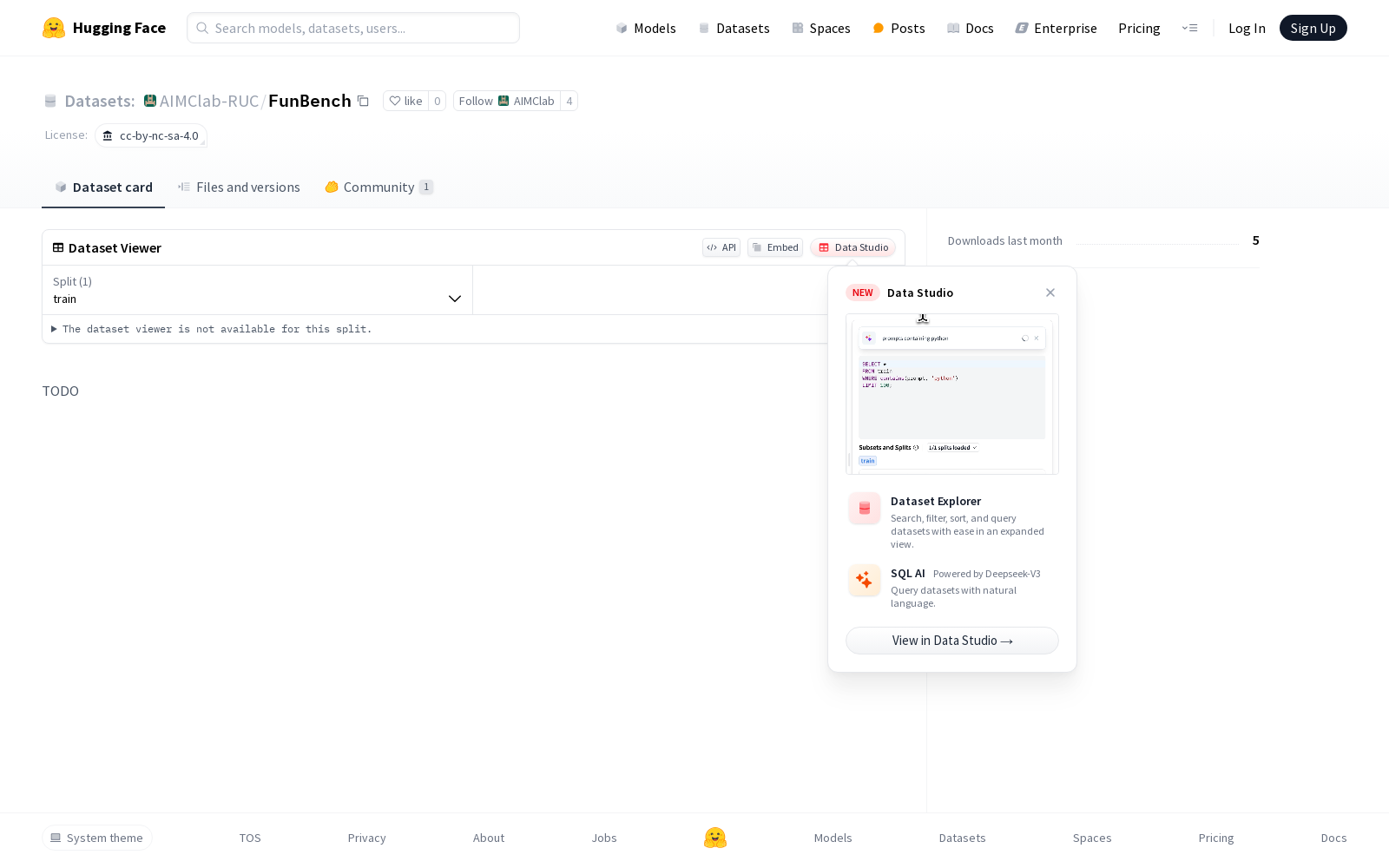Screen dimensions: 1389x868
Task: Close the Data Studio popup
Action: [x=1050, y=293]
